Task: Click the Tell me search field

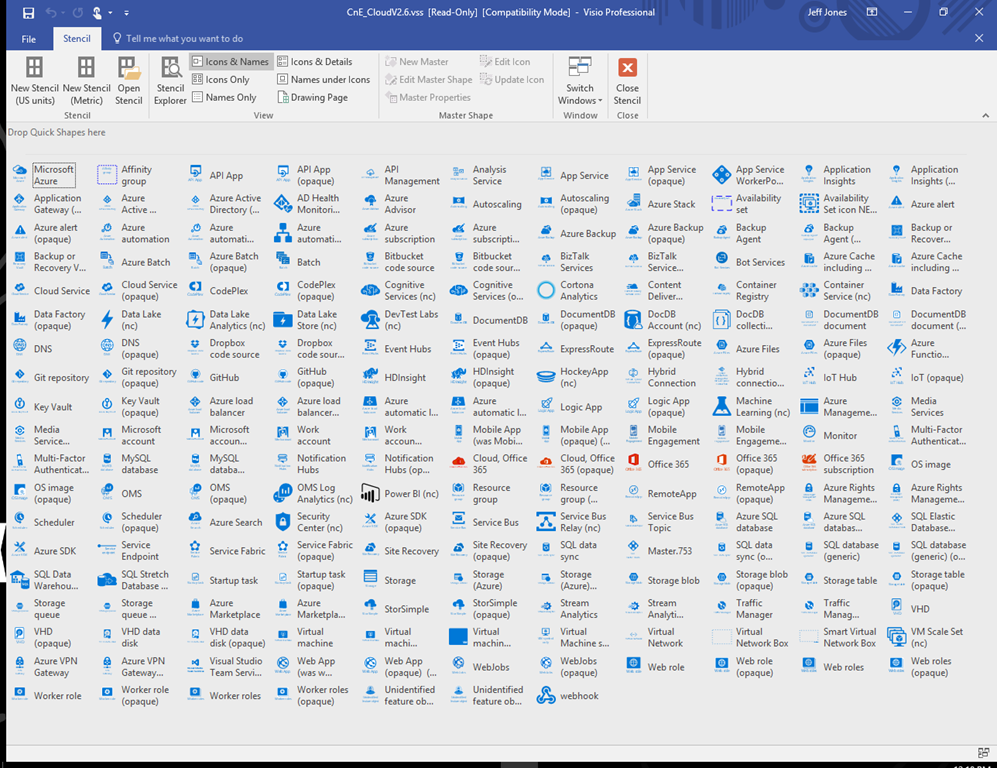Action: [x=184, y=39]
